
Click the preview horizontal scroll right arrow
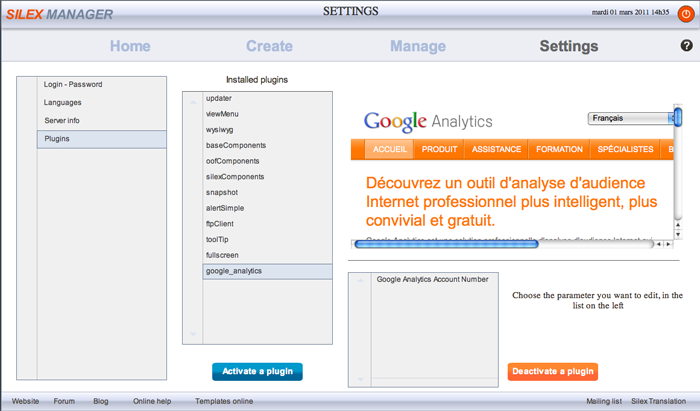668,244
